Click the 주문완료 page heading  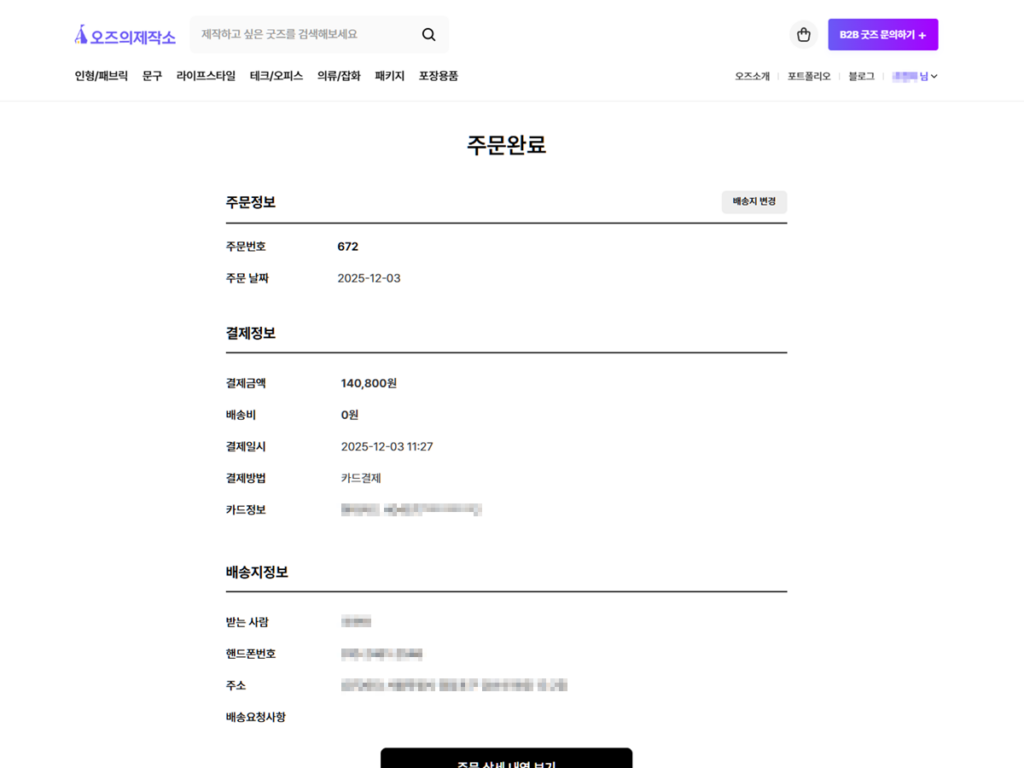(x=506, y=145)
